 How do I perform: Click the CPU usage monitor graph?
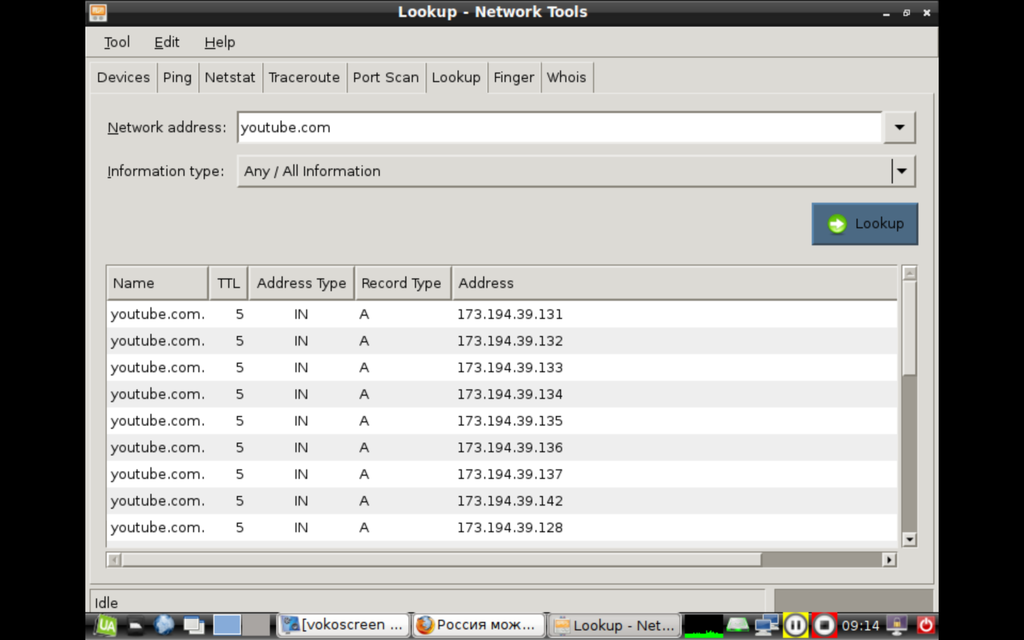point(703,626)
